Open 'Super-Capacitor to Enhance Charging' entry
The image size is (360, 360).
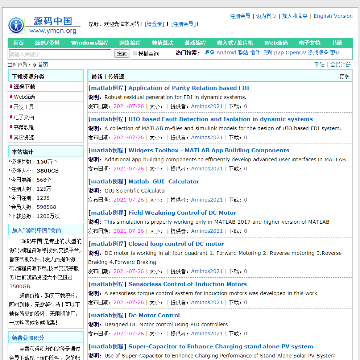(221, 347)
